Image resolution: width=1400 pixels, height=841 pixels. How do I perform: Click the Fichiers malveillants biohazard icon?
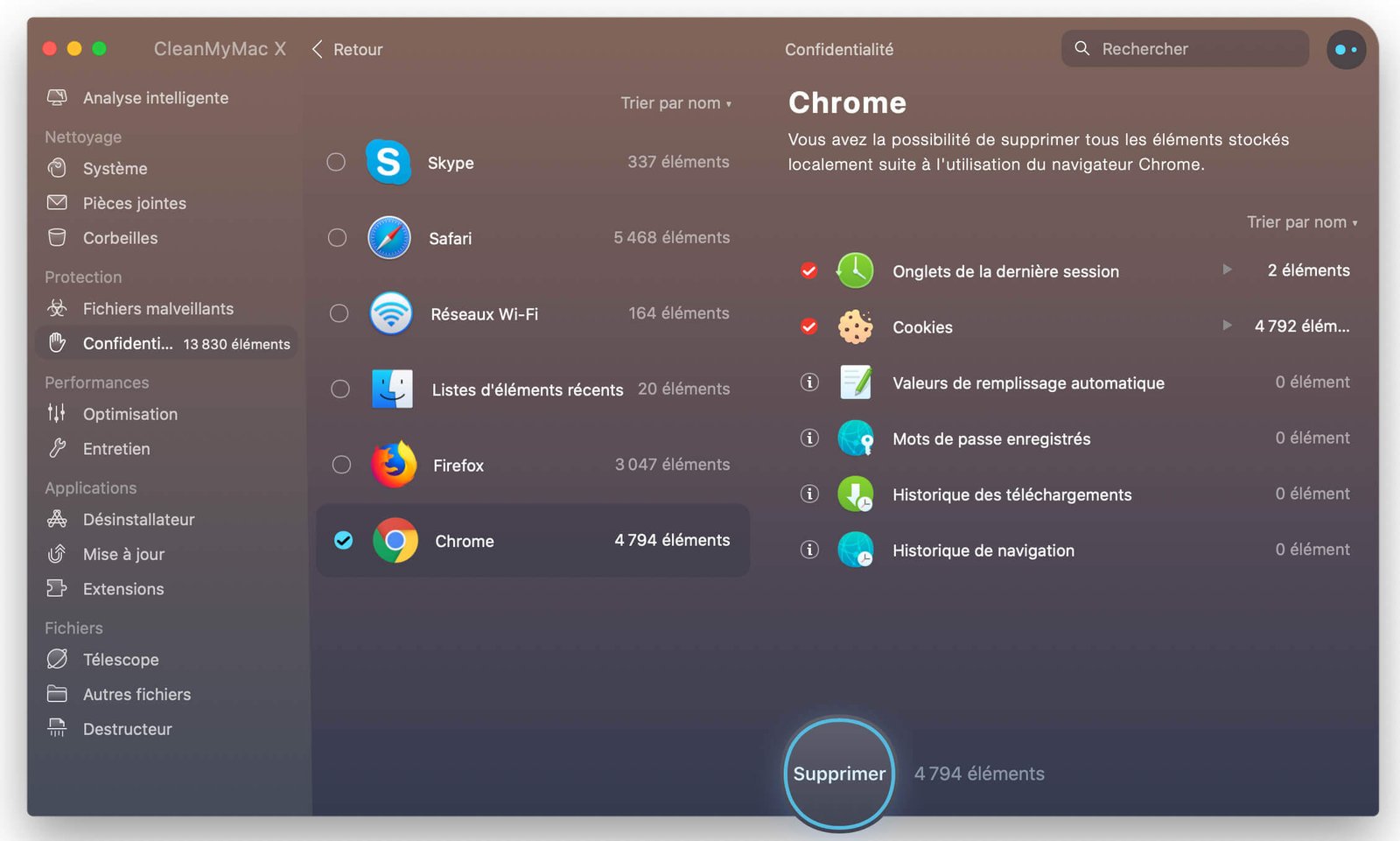click(57, 308)
